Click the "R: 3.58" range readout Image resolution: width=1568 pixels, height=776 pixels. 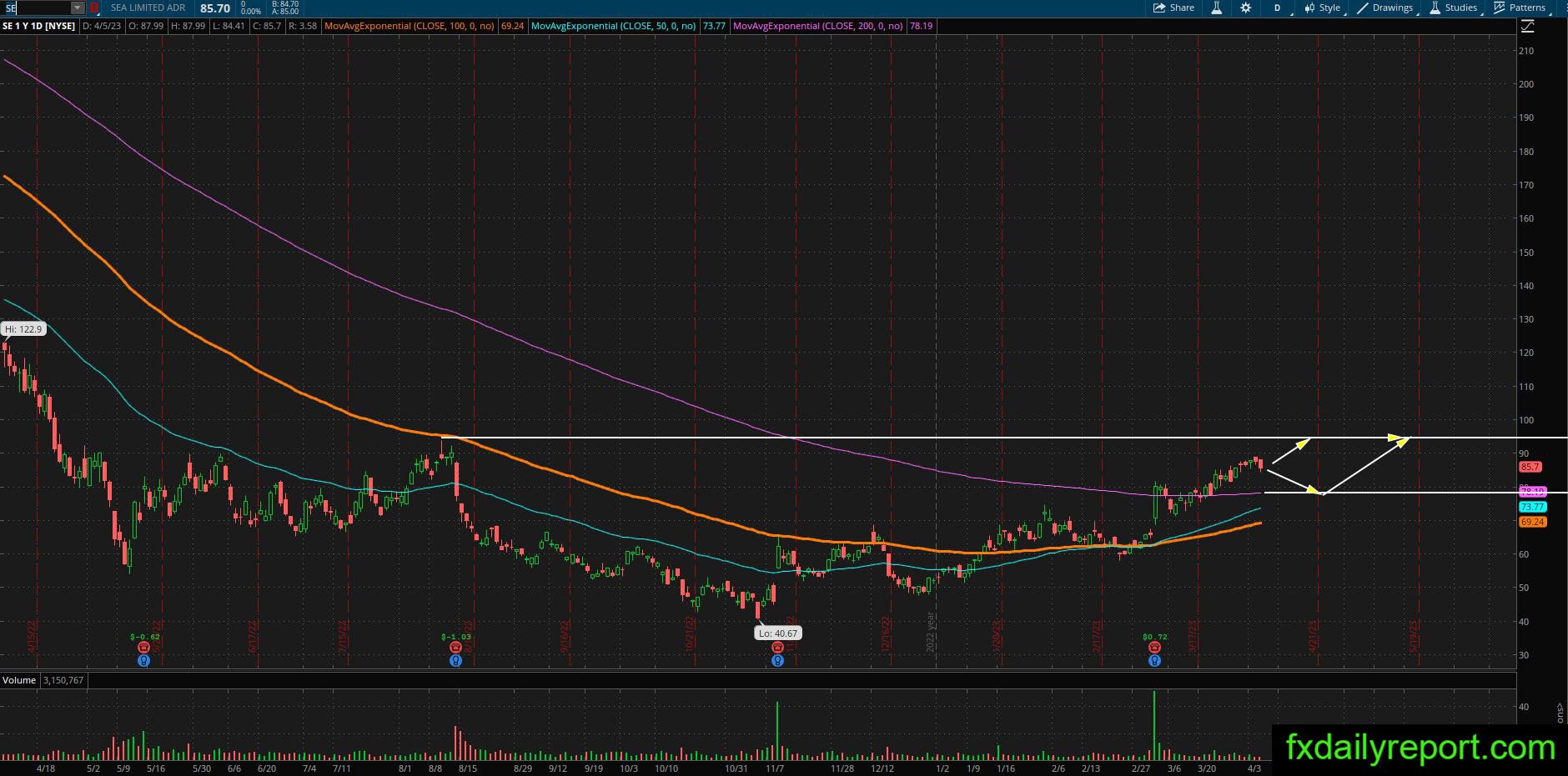pos(303,26)
